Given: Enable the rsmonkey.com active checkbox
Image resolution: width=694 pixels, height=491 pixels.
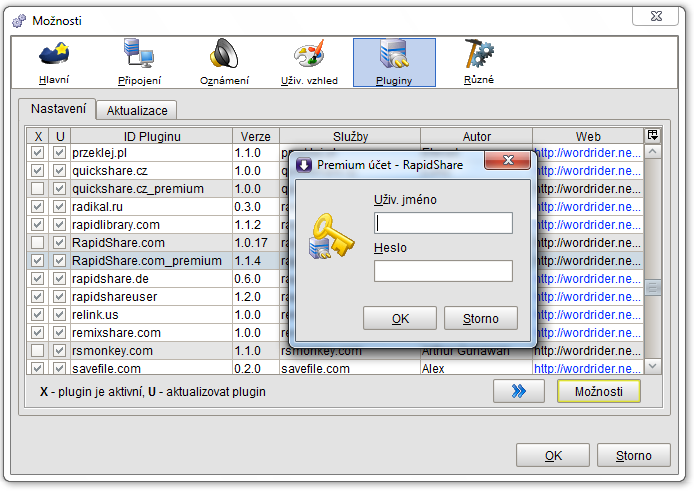Looking at the screenshot, I should pos(38,351).
